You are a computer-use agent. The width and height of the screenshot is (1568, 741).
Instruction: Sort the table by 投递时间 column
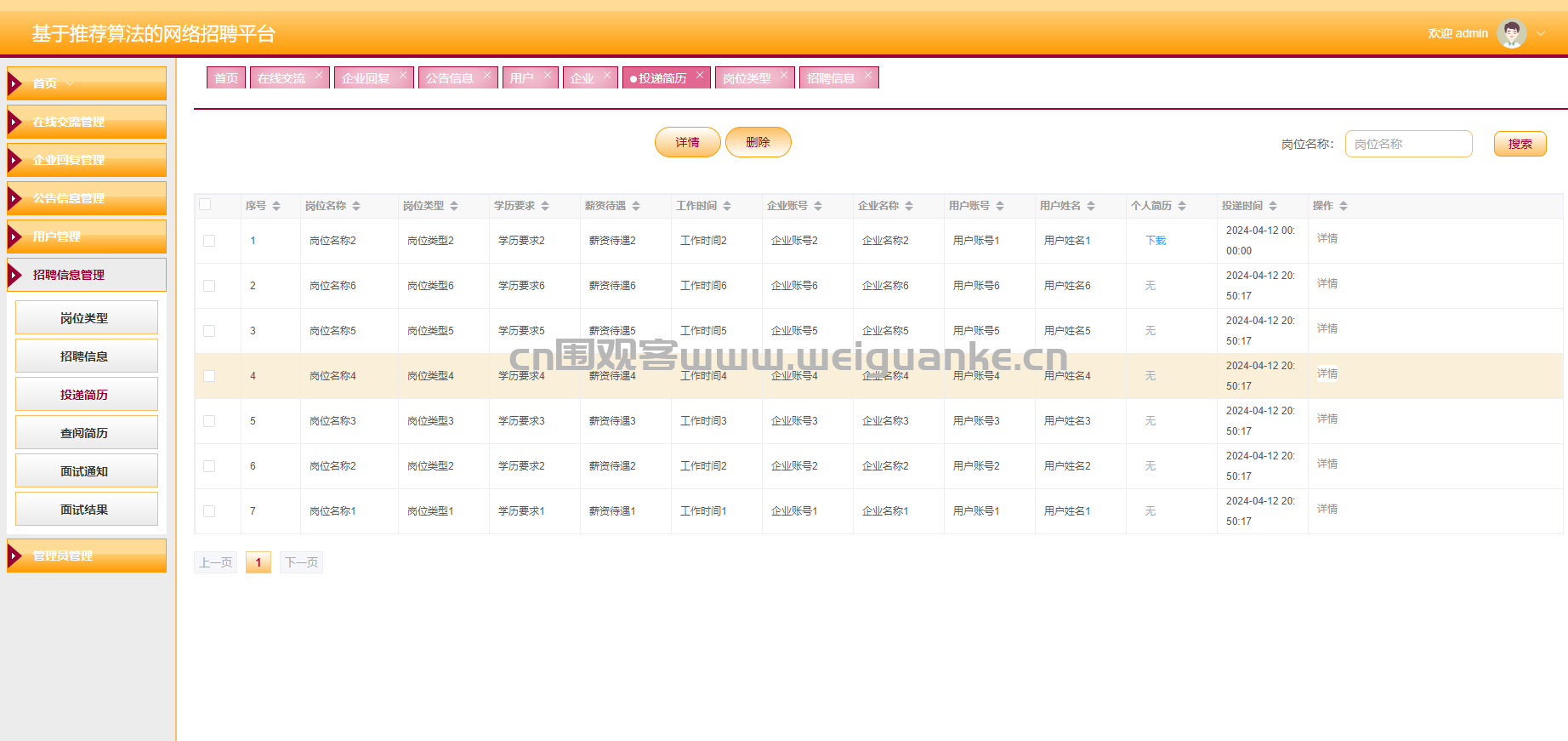(x=1273, y=206)
